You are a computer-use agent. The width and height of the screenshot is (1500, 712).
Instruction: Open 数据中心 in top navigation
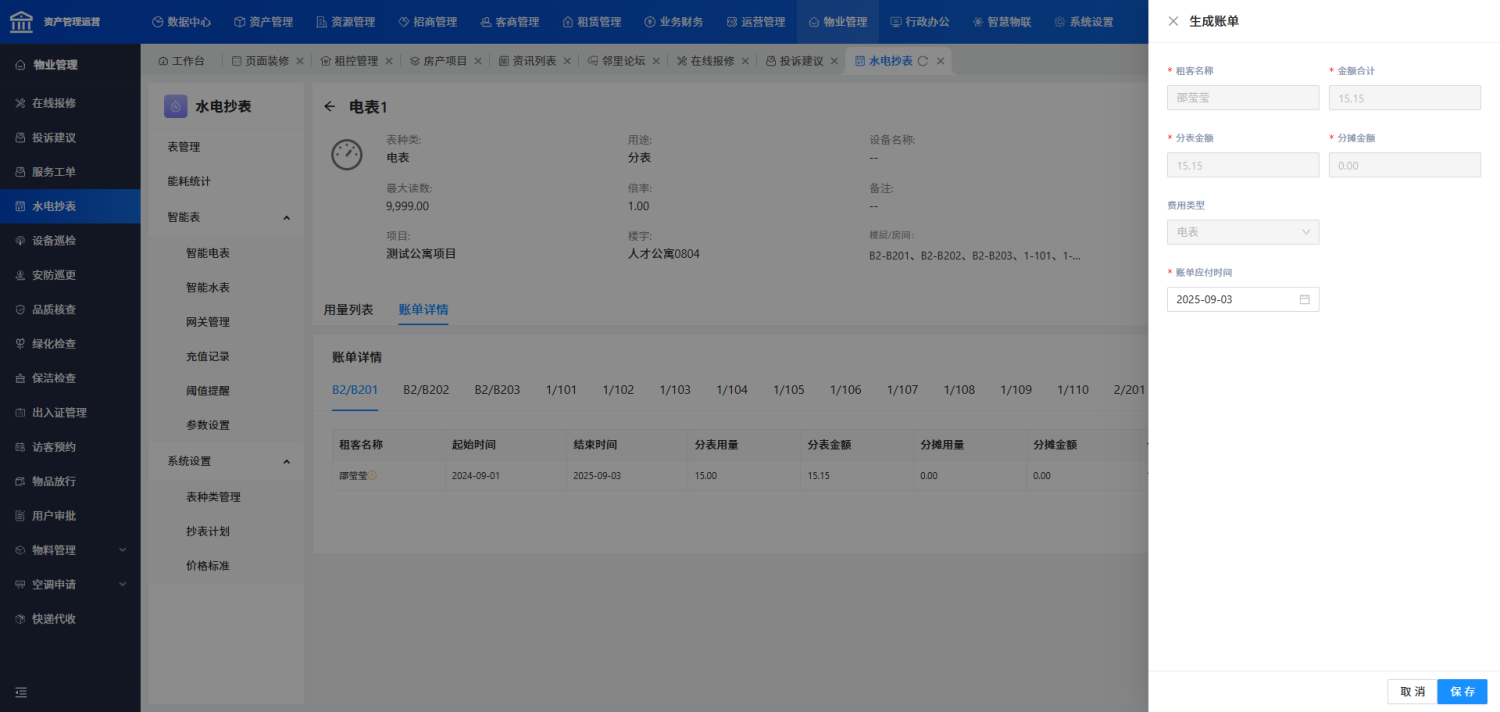point(181,21)
